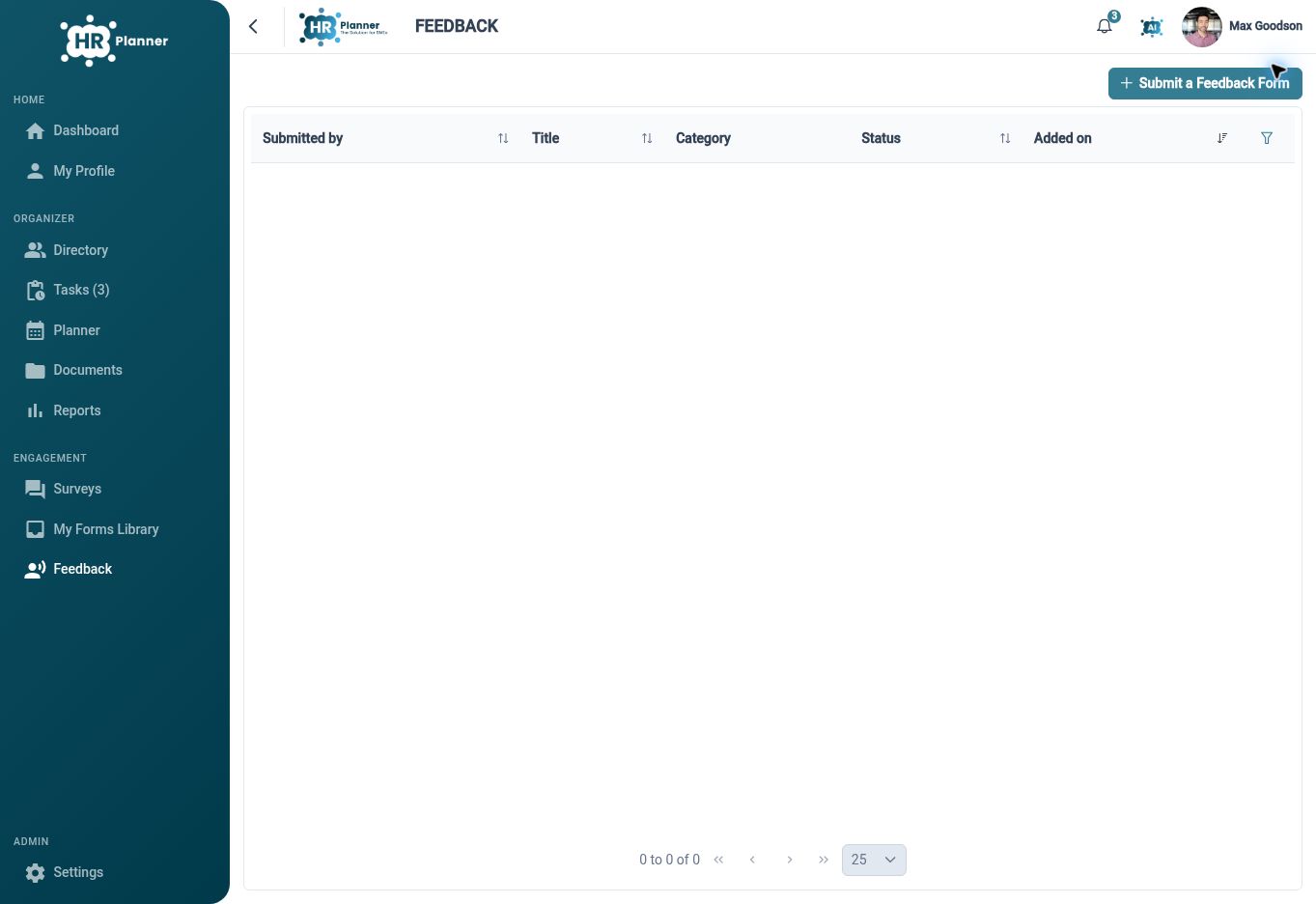Click the Max Goodson user name

coord(1266,26)
